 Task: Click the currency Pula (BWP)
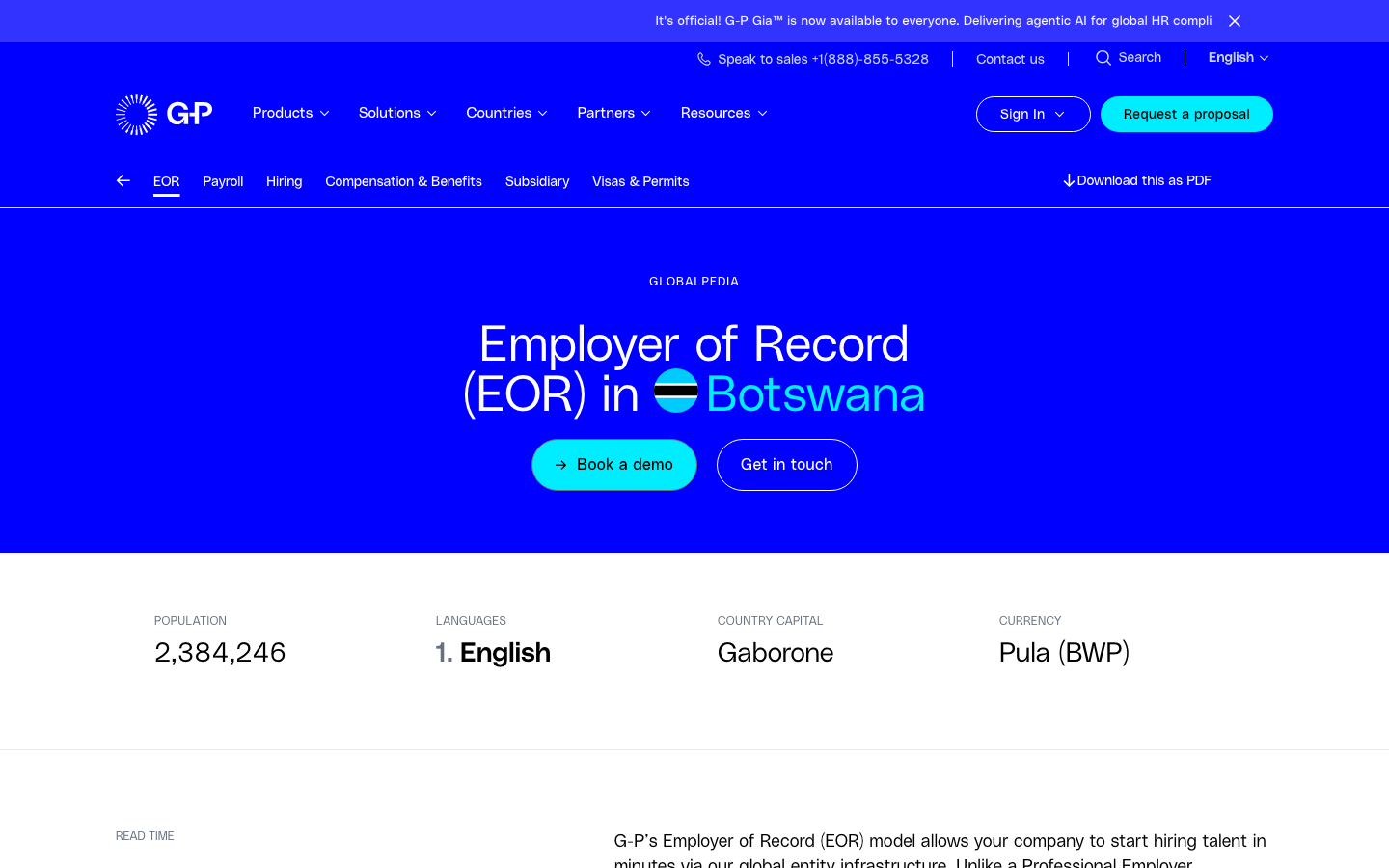[x=1064, y=653]
